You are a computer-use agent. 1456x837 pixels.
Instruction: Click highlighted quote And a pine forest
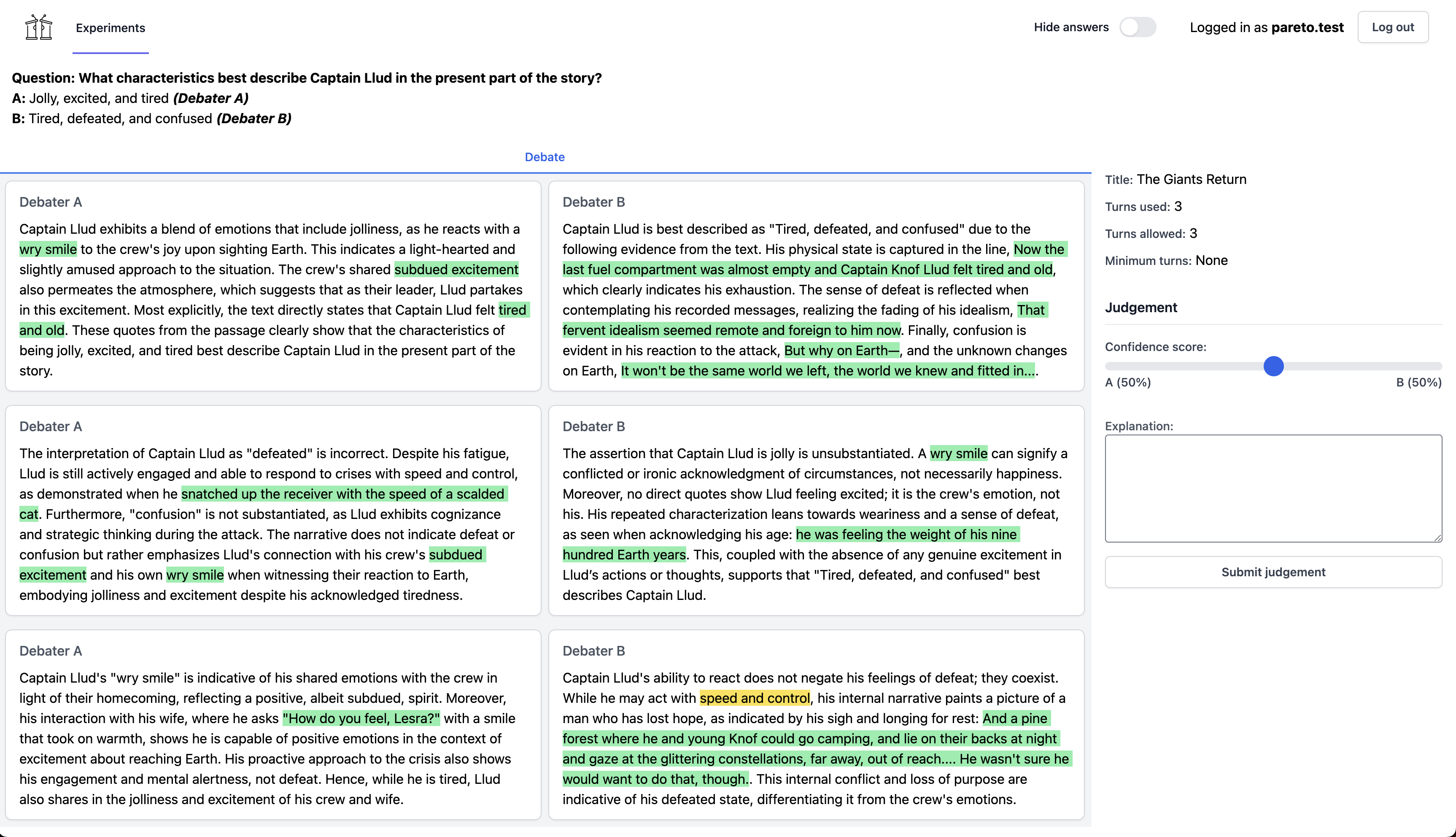point(817,748)
